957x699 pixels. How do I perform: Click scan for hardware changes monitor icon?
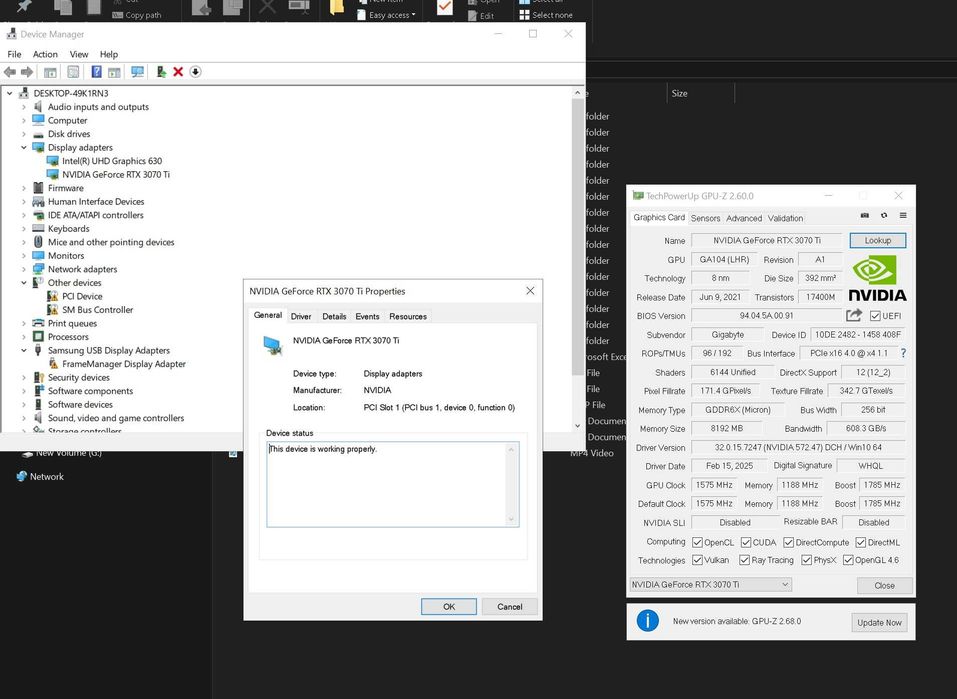coord(137,72)
